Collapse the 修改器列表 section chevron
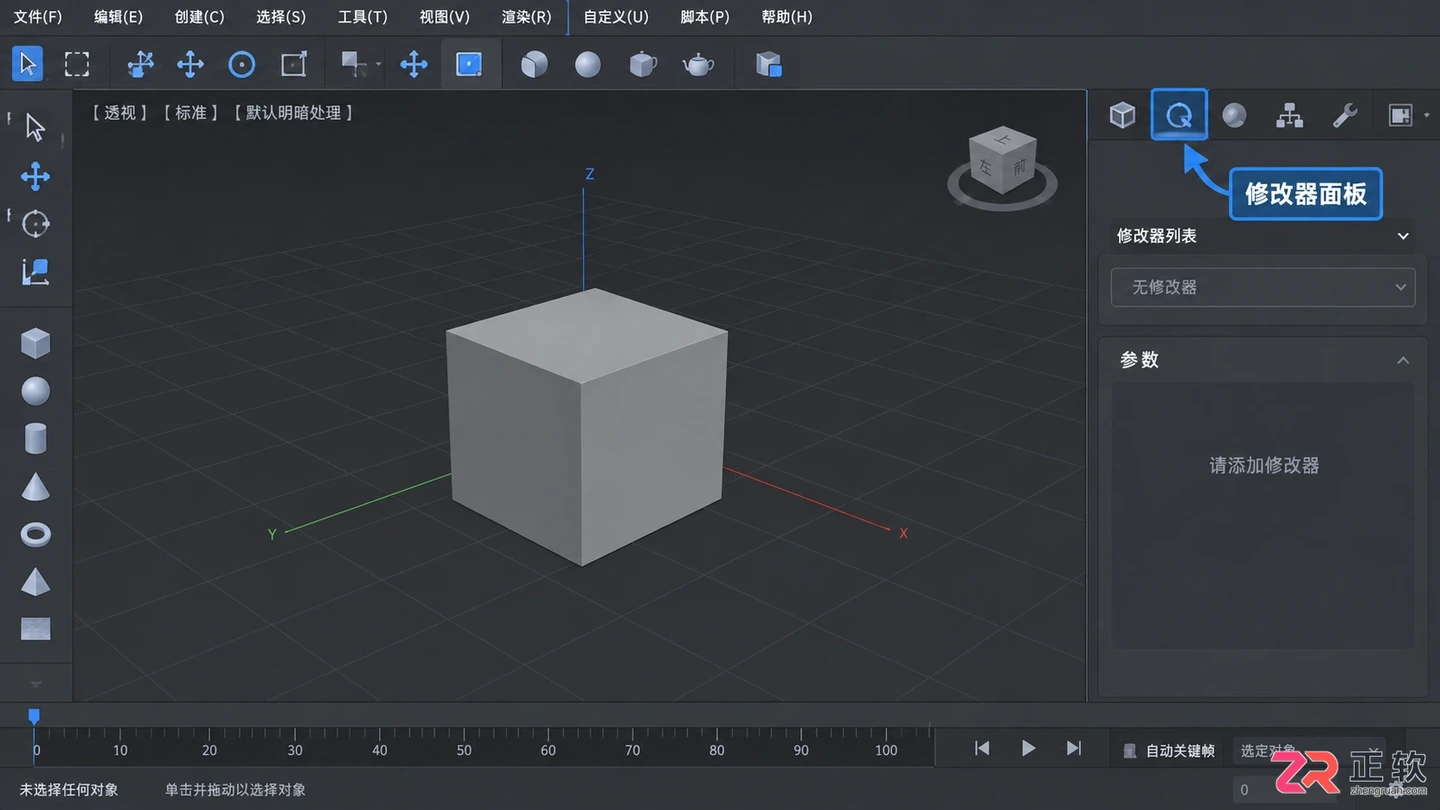1440x810 pixels. (x=1403, y=237)
